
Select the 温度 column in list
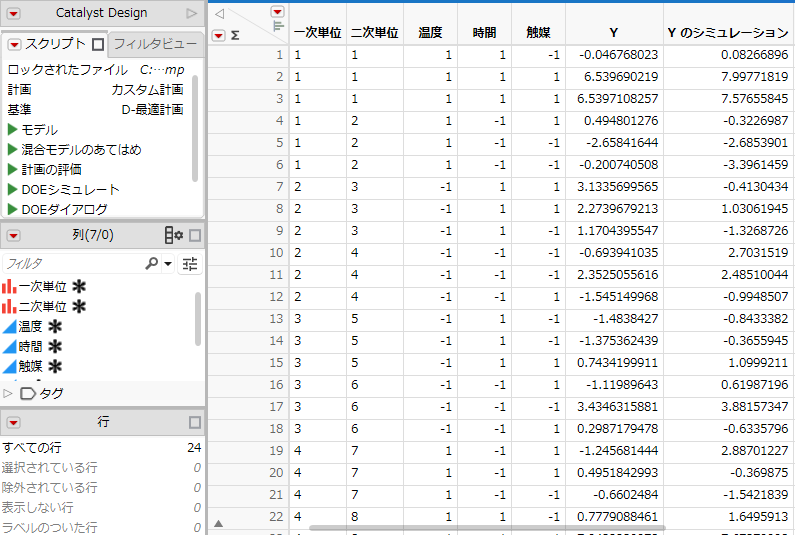click(x=30, y=327)
